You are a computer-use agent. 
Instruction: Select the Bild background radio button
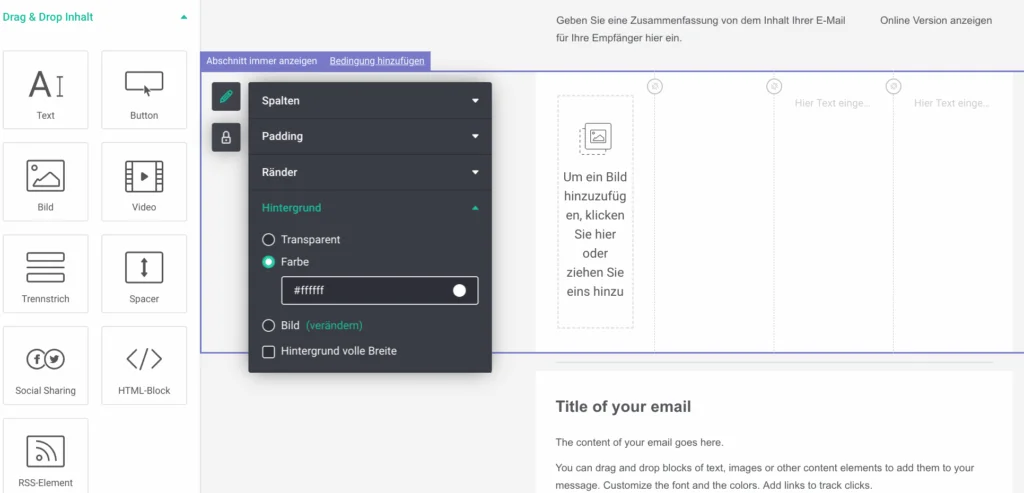click(268, 325)
